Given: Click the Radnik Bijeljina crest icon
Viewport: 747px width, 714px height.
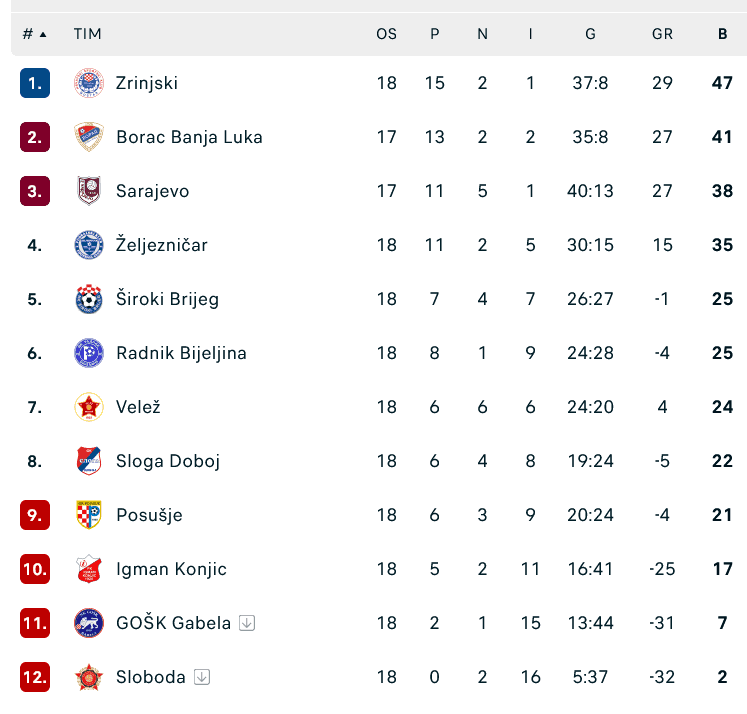Looking at the screenshot, I should 89,353.
